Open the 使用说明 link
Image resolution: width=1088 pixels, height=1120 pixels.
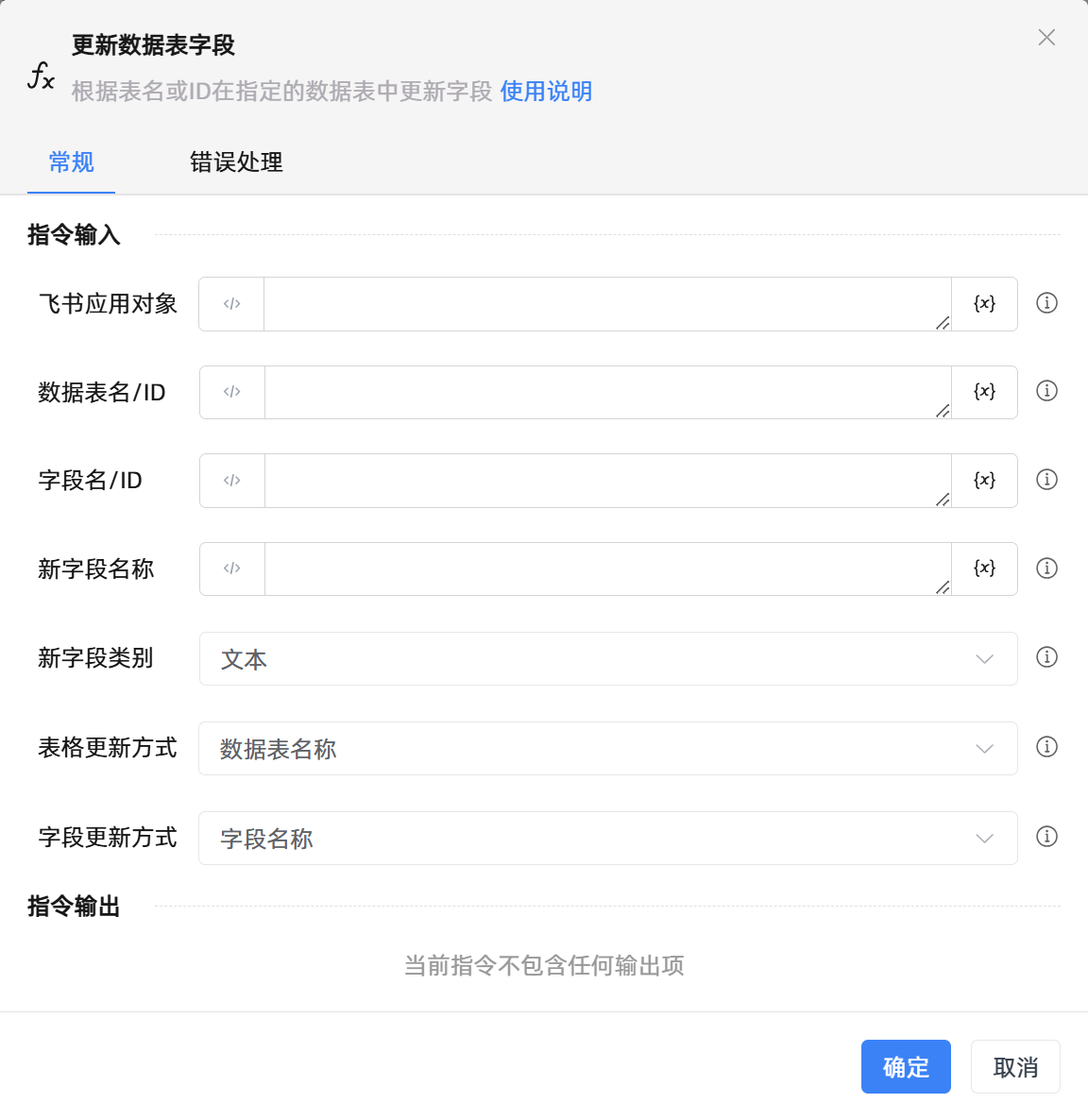tap(547, 92)
